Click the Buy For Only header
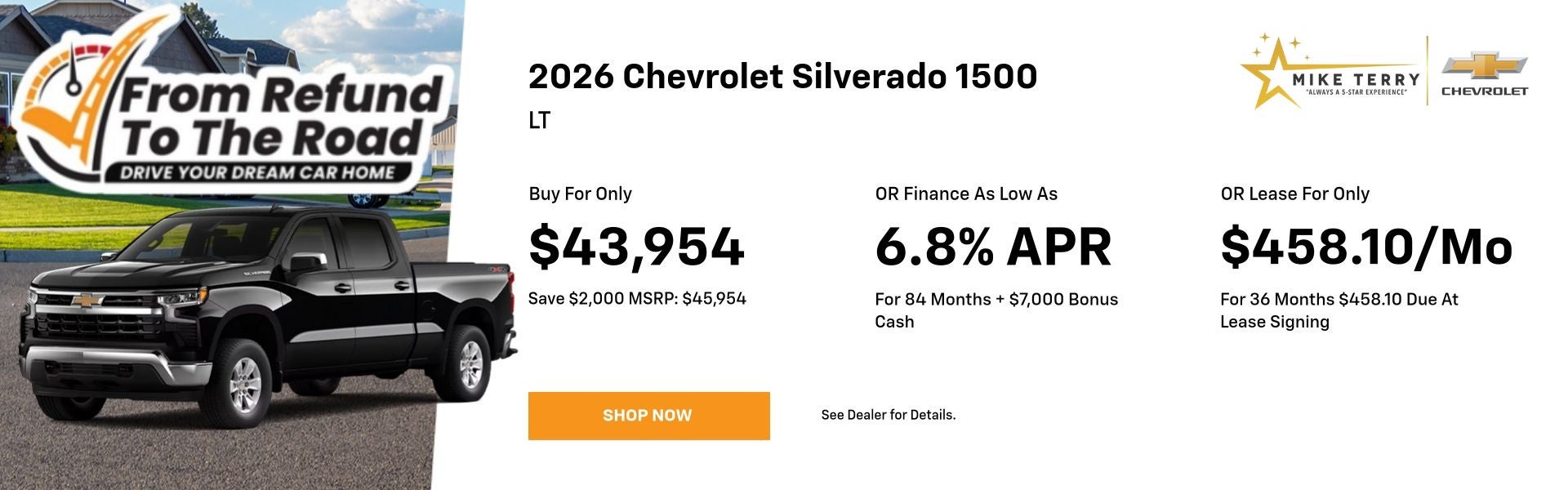Image resolution: width=1568 pixels, height=490 pixels. tap(580, 194)
